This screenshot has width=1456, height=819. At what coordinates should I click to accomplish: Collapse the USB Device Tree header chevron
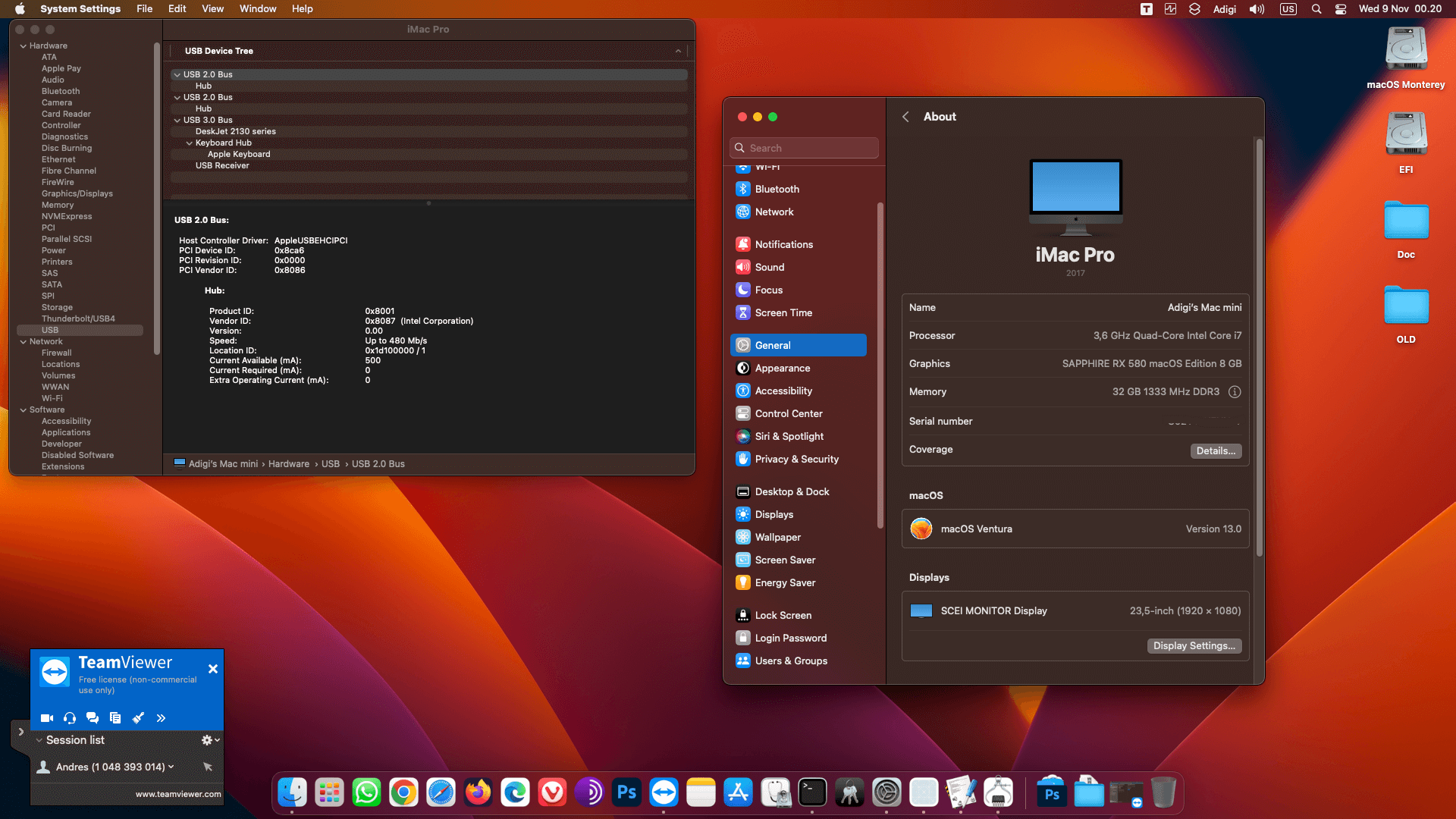point(678,51)
